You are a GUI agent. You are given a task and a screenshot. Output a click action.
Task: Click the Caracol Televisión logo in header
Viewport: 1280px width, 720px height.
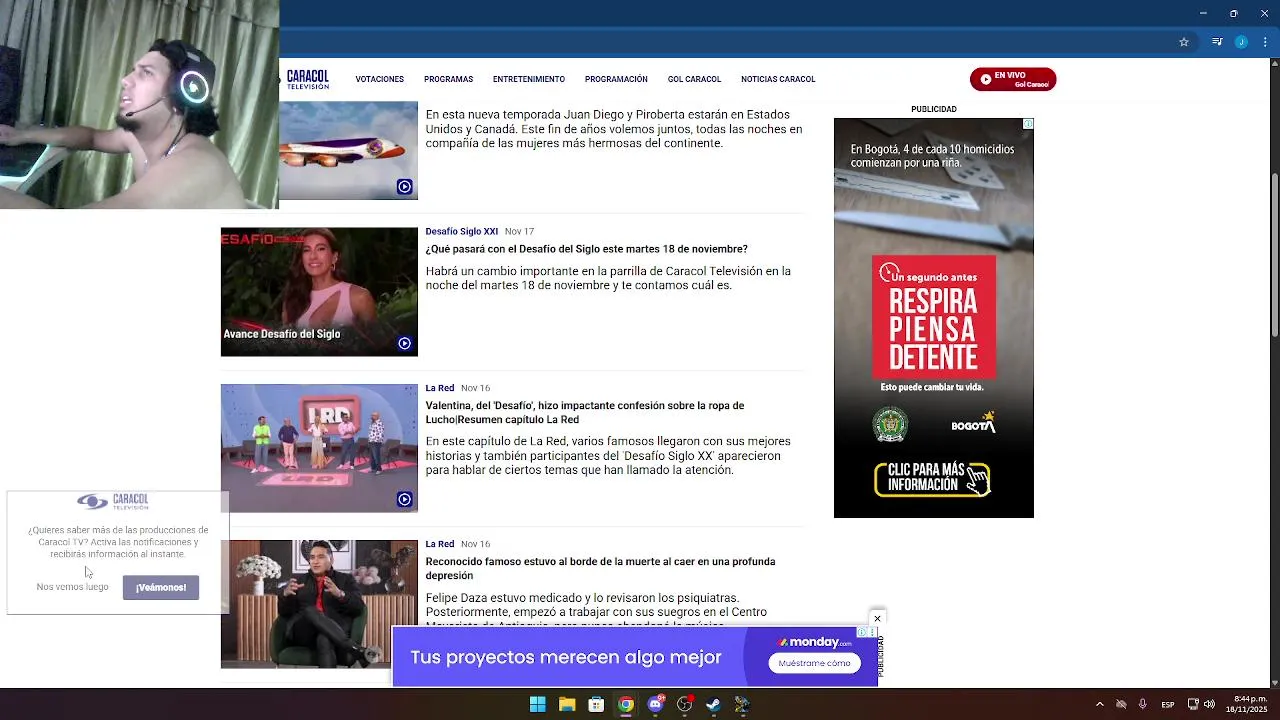pos(307,79)
